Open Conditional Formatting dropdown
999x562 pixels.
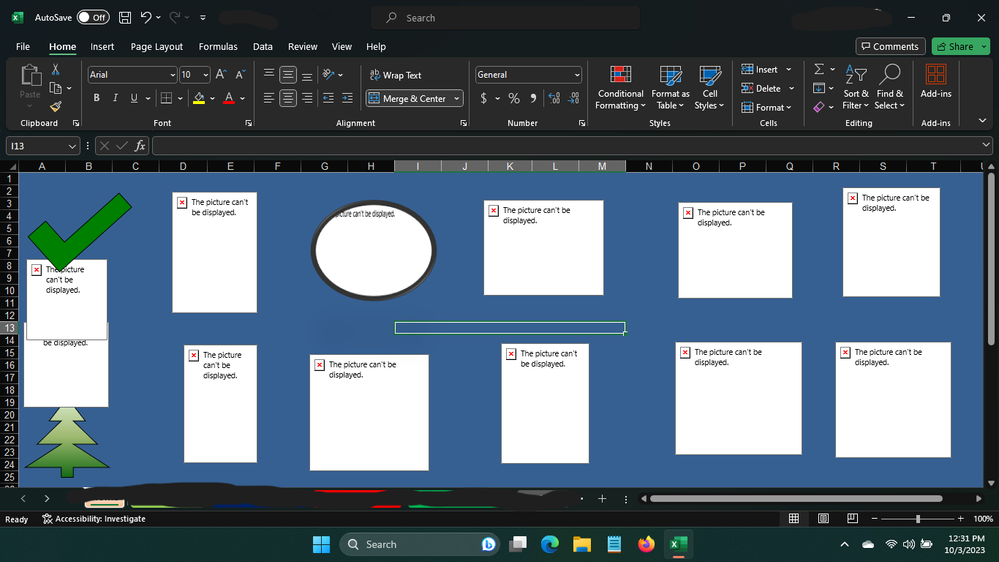point(620,87)
